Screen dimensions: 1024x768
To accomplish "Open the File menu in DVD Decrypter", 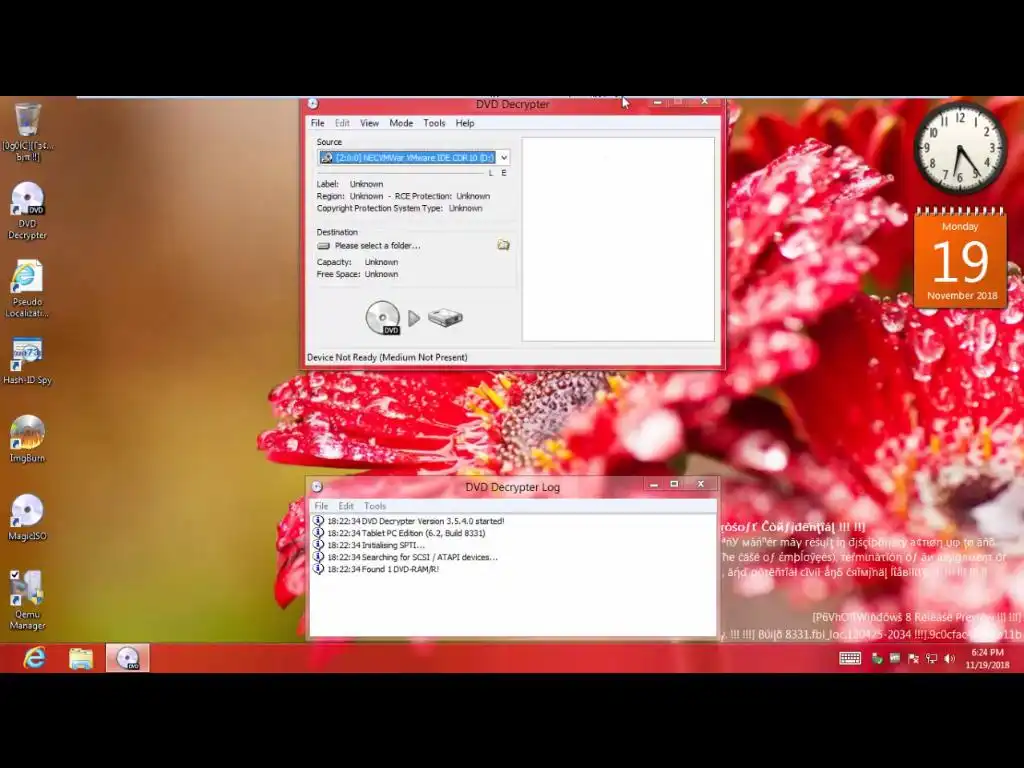I will tap(317, 123).
